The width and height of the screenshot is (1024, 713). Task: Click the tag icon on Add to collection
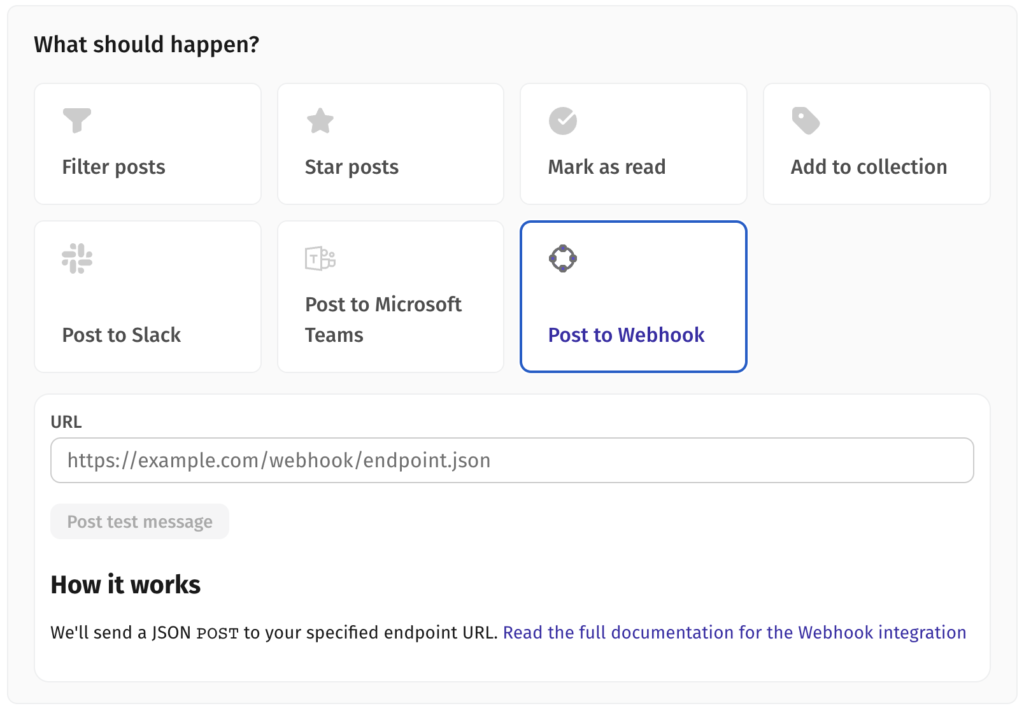(806, 121)
